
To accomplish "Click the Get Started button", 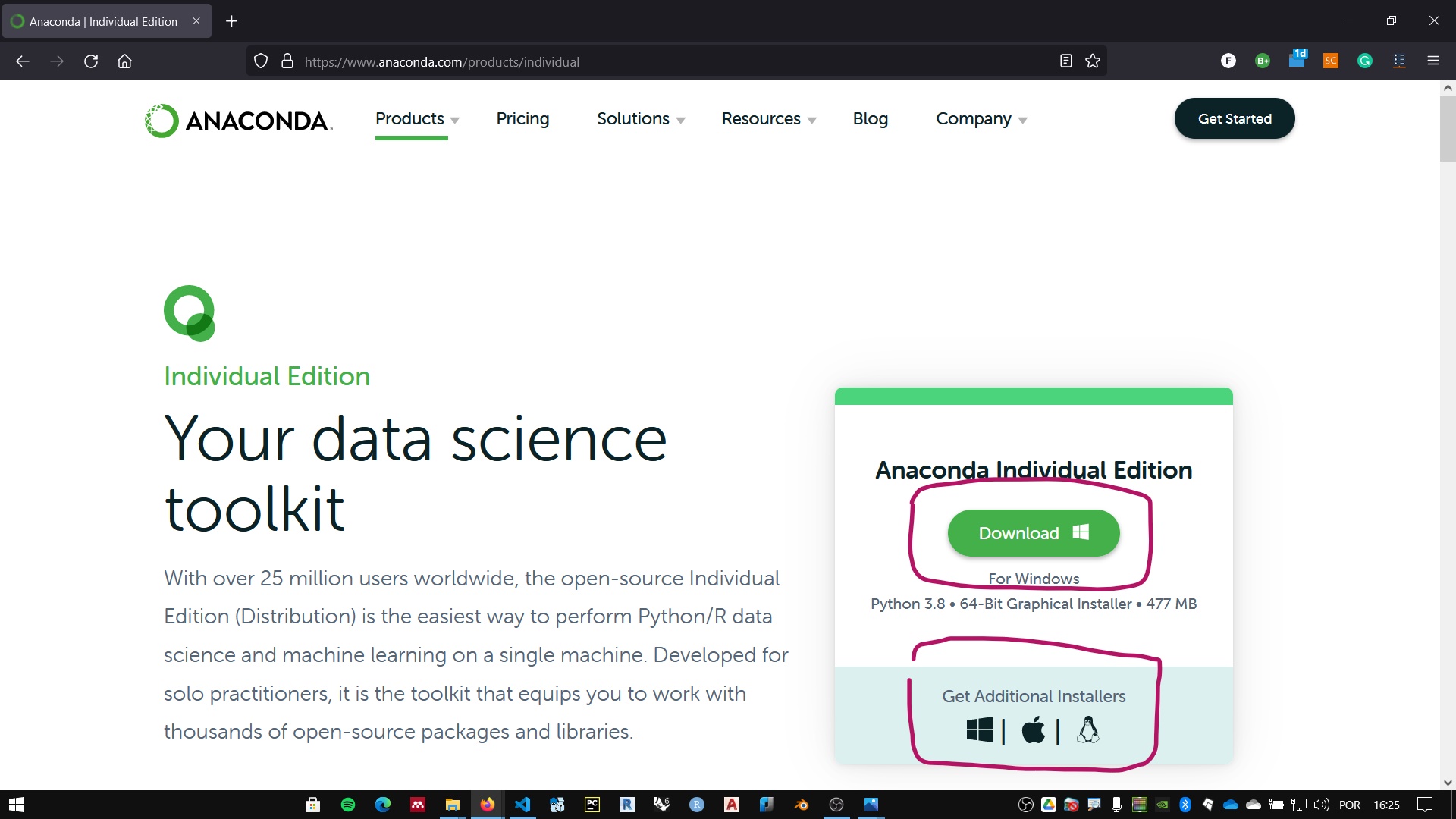I will (x=1235, y=118).
